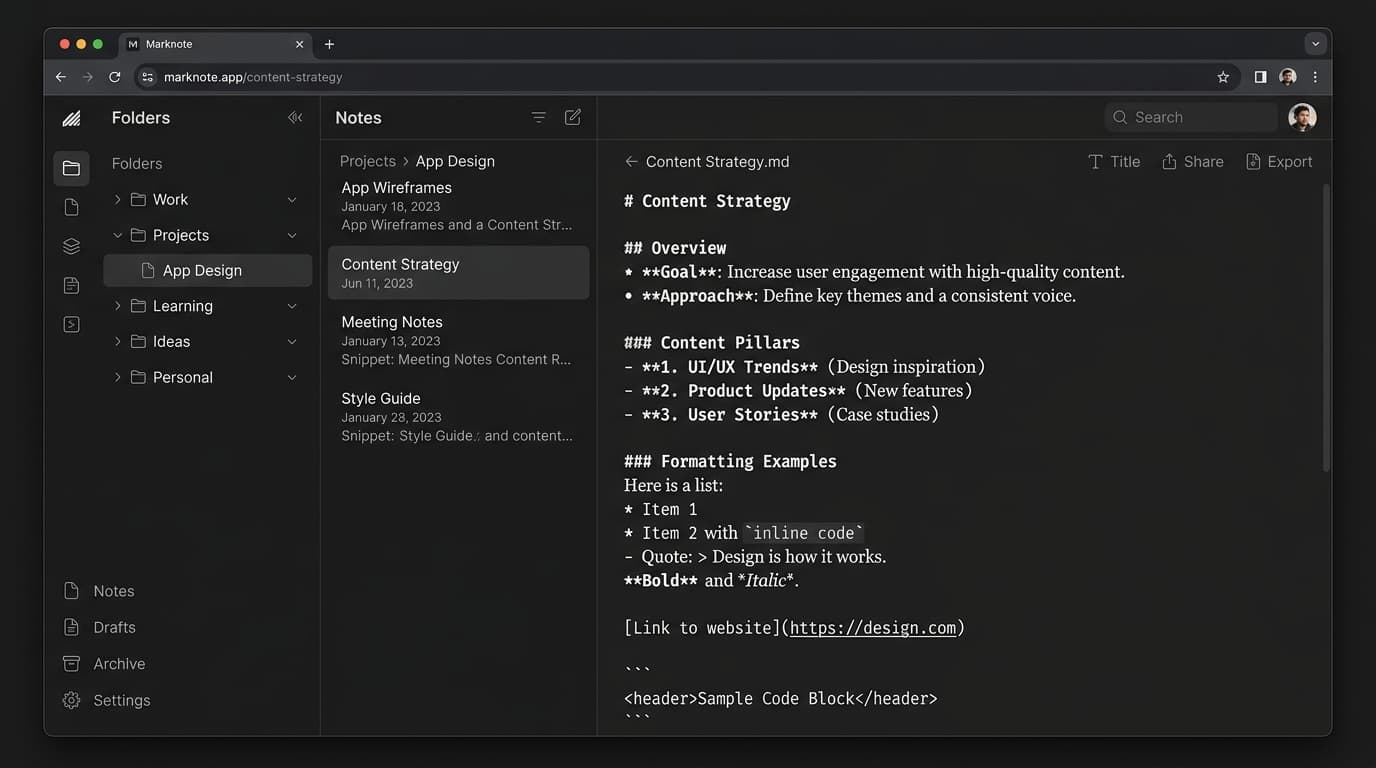
Task: Open the Projects folder options chevron
Action: pyautogui.click(x=292, y=236)
